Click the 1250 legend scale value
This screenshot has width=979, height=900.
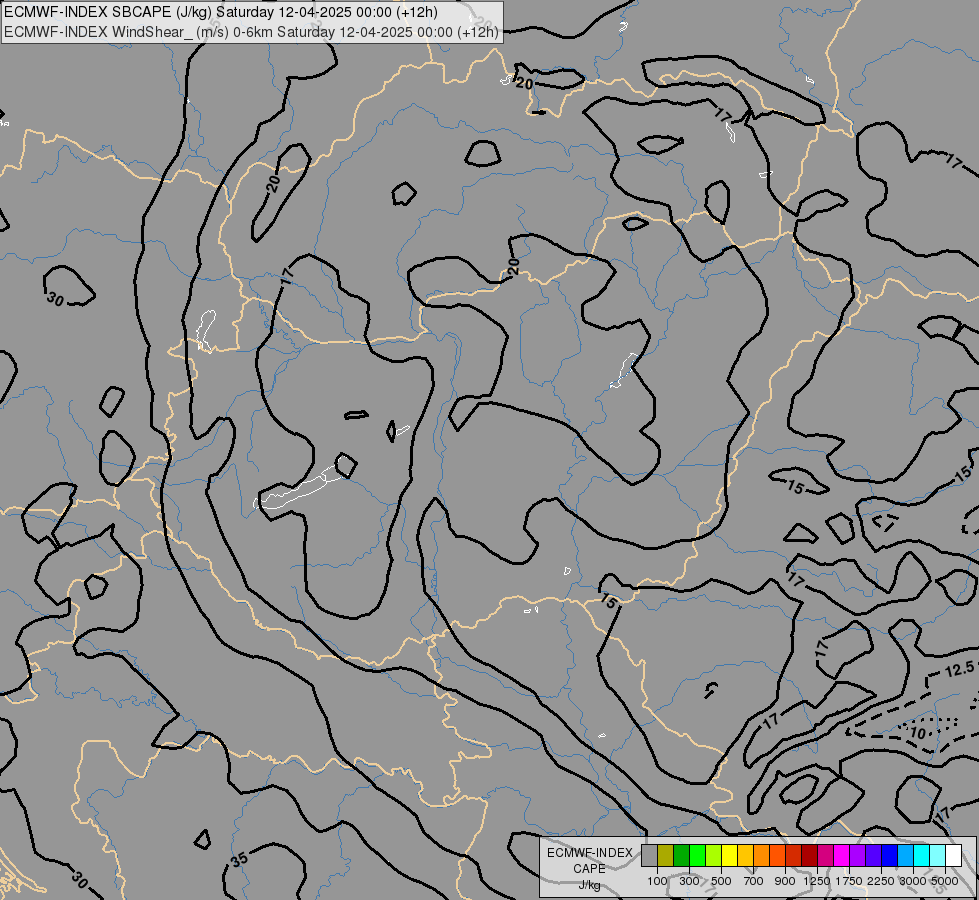point(817,881)
